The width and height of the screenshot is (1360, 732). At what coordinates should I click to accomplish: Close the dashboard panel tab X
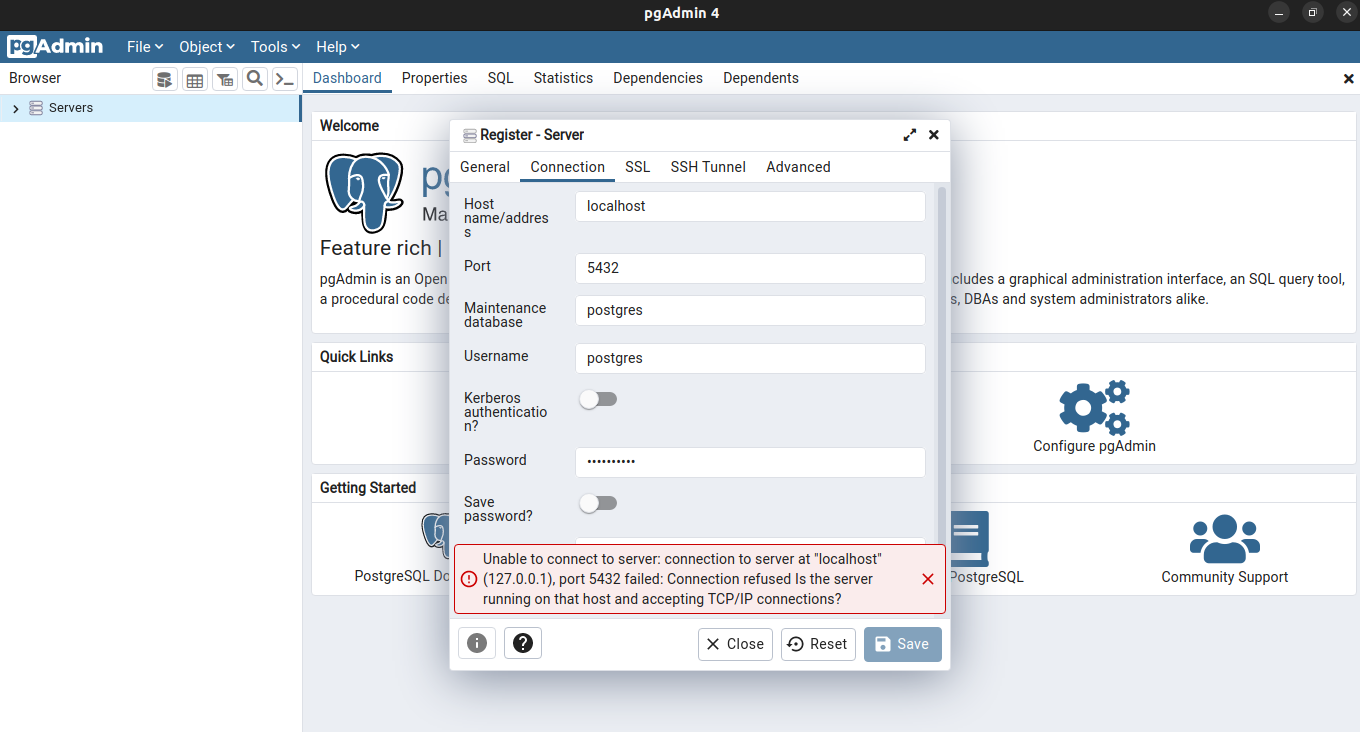[1348, 79]
